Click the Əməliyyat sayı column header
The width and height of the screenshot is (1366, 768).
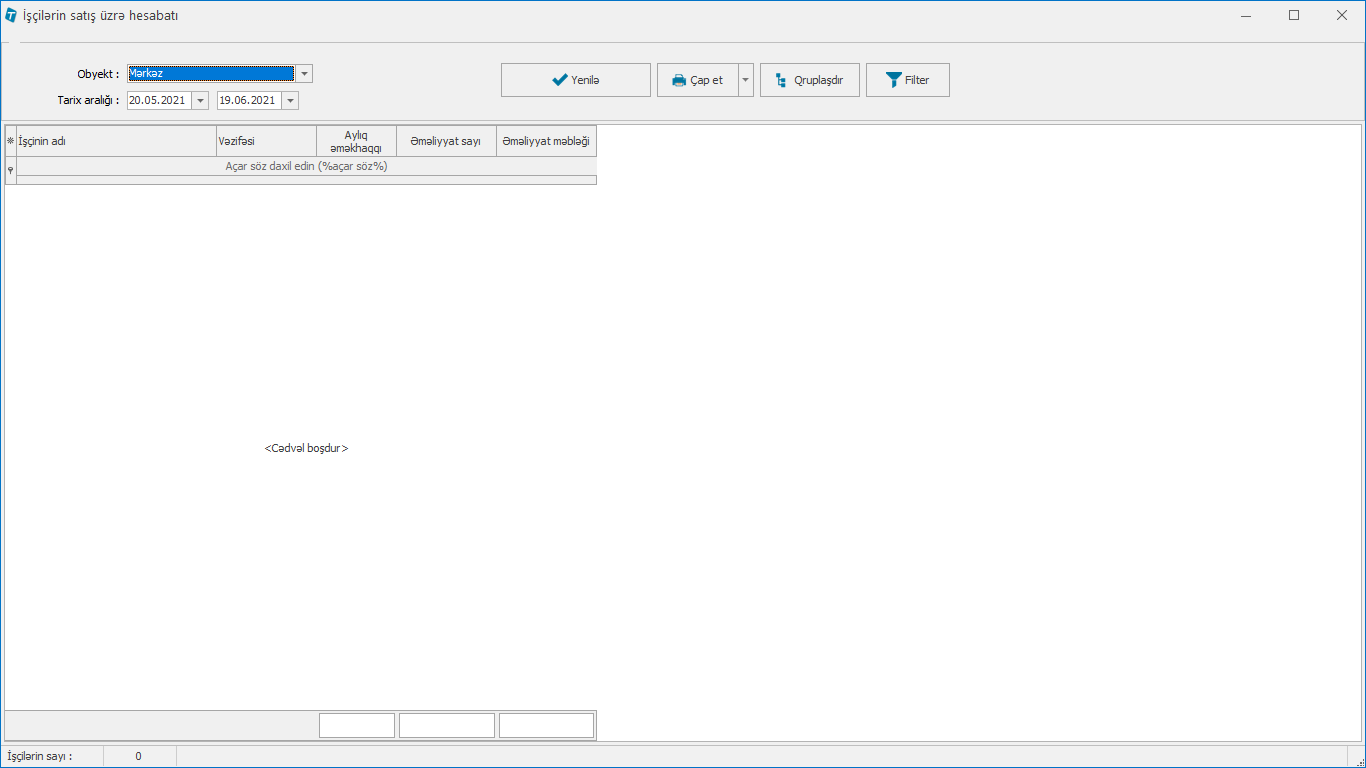click(446, 142)
